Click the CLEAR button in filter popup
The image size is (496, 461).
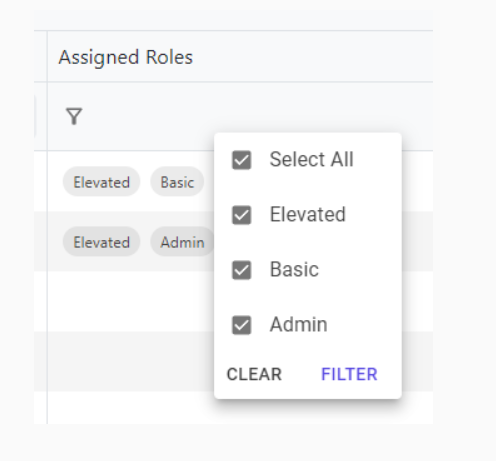(x=254, y=374)
